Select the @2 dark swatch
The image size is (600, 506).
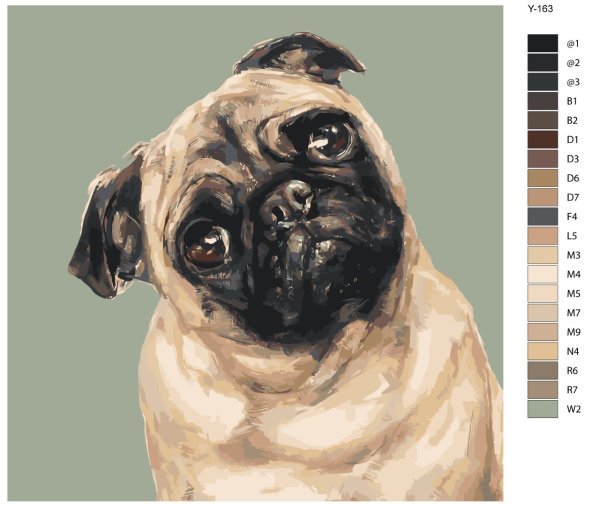[x=542, y=62]
